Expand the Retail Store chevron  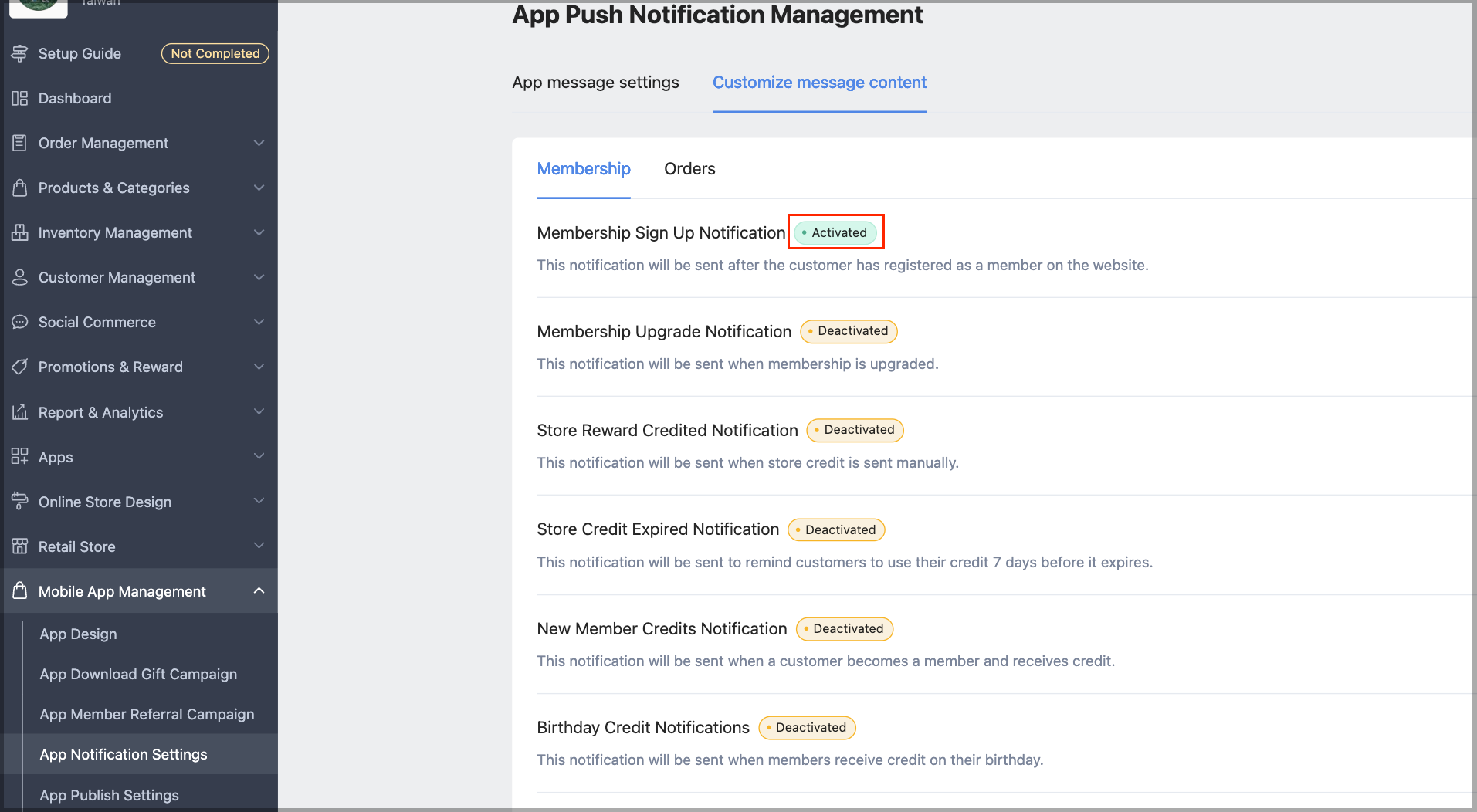259,546
